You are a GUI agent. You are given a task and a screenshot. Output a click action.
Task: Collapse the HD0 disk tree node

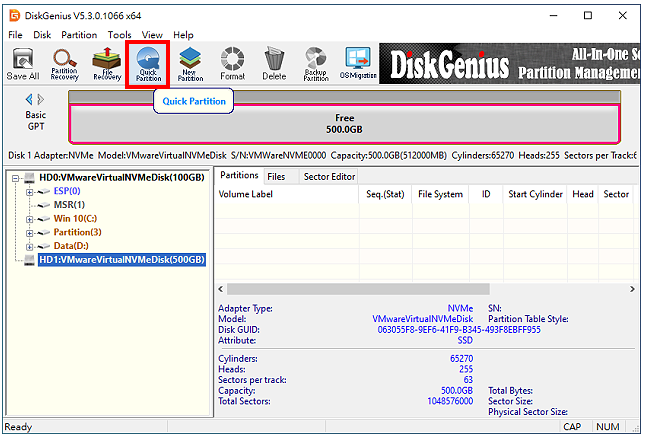tap(16, 178)
